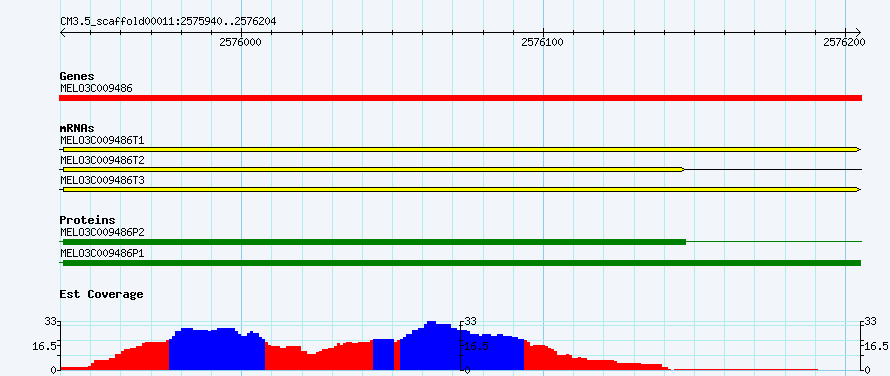
Task: Open the MELO3C009486T1 label link
Action: tap(102, 140)
